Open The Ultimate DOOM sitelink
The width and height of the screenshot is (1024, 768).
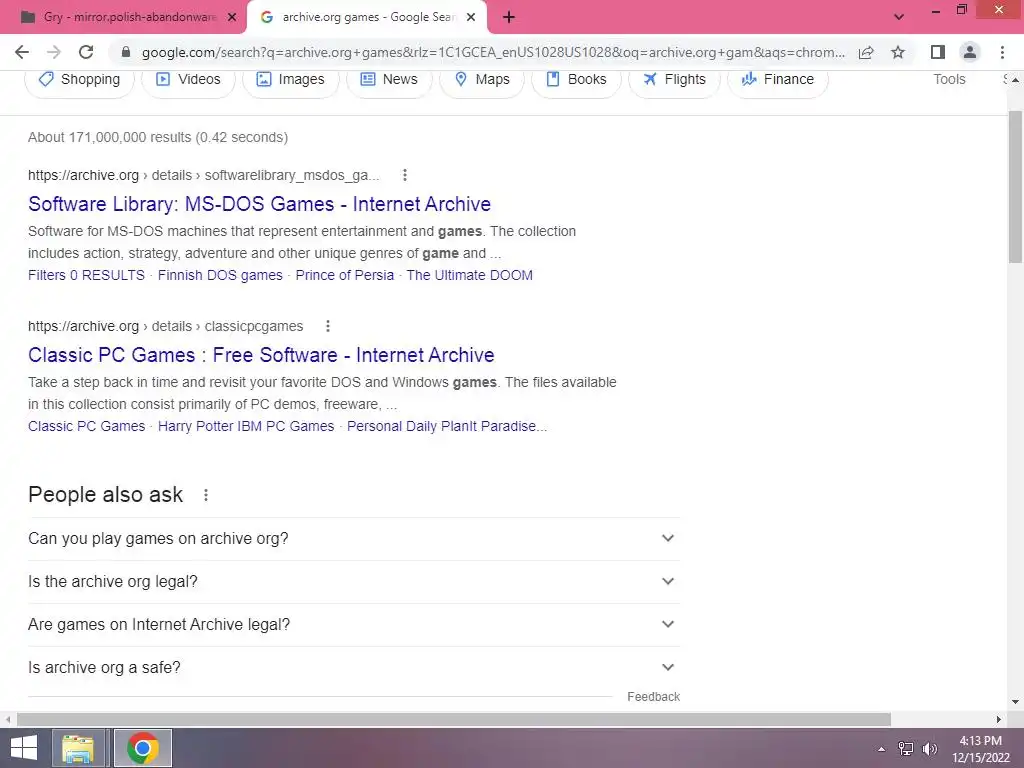click(470, 276)
